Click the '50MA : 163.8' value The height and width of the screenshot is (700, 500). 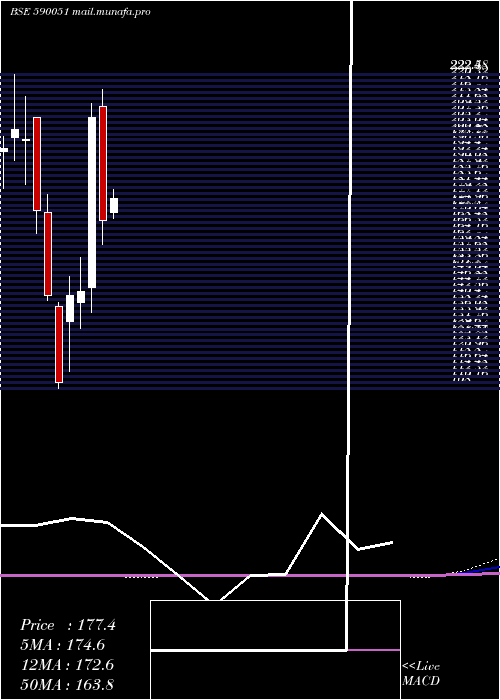(67, 684)
